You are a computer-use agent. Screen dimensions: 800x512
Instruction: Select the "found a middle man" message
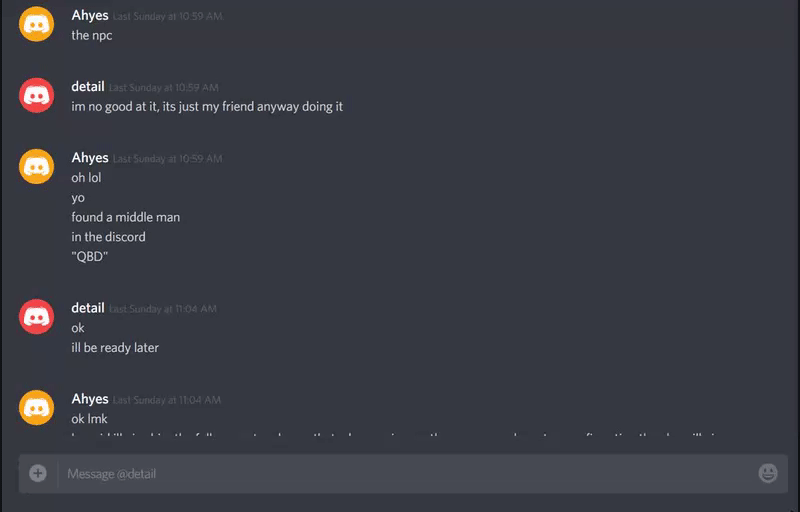point(126,217)
